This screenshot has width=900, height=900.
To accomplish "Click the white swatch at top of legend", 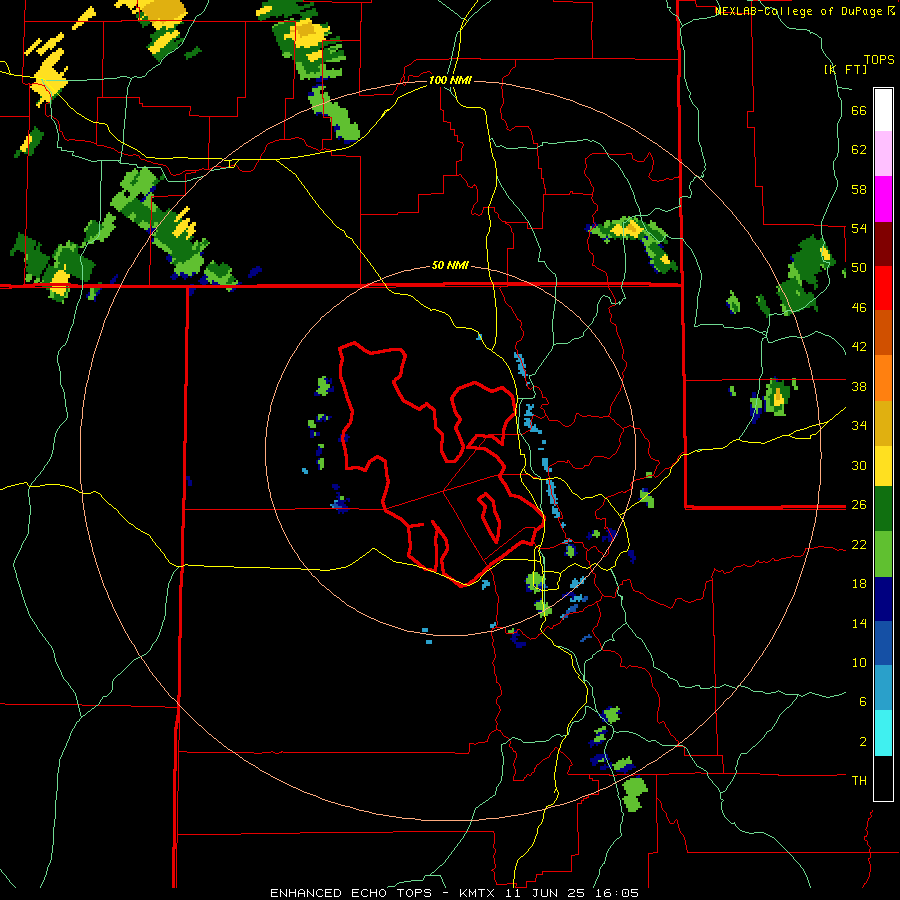I will (883, 110).
